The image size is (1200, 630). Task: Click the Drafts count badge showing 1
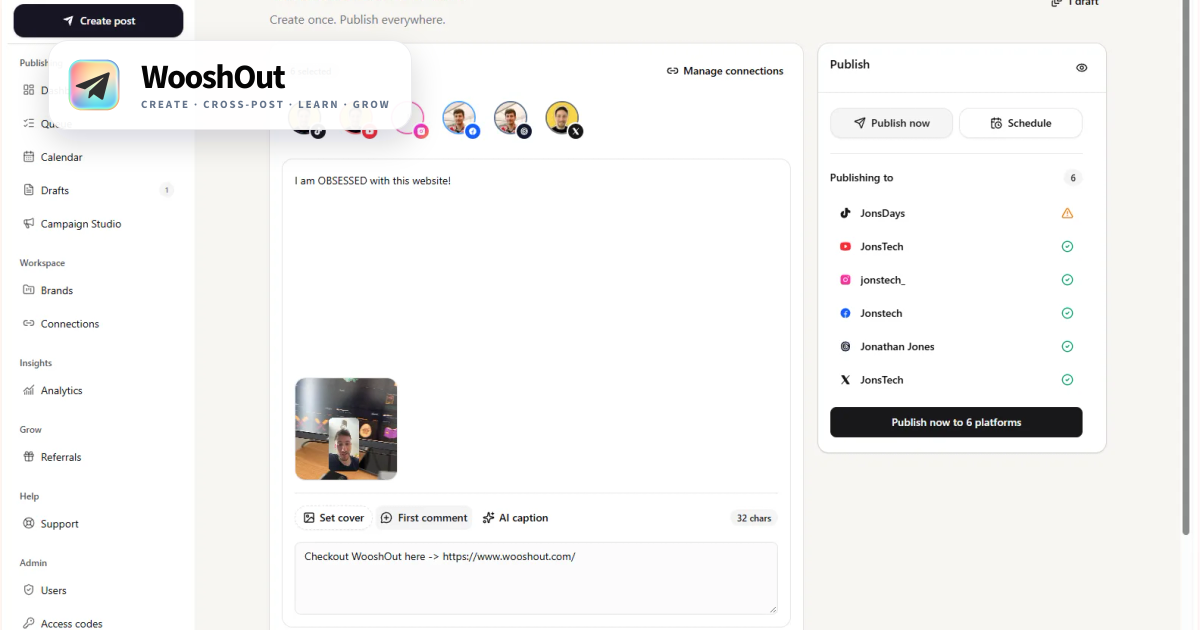tap(166, 190)
